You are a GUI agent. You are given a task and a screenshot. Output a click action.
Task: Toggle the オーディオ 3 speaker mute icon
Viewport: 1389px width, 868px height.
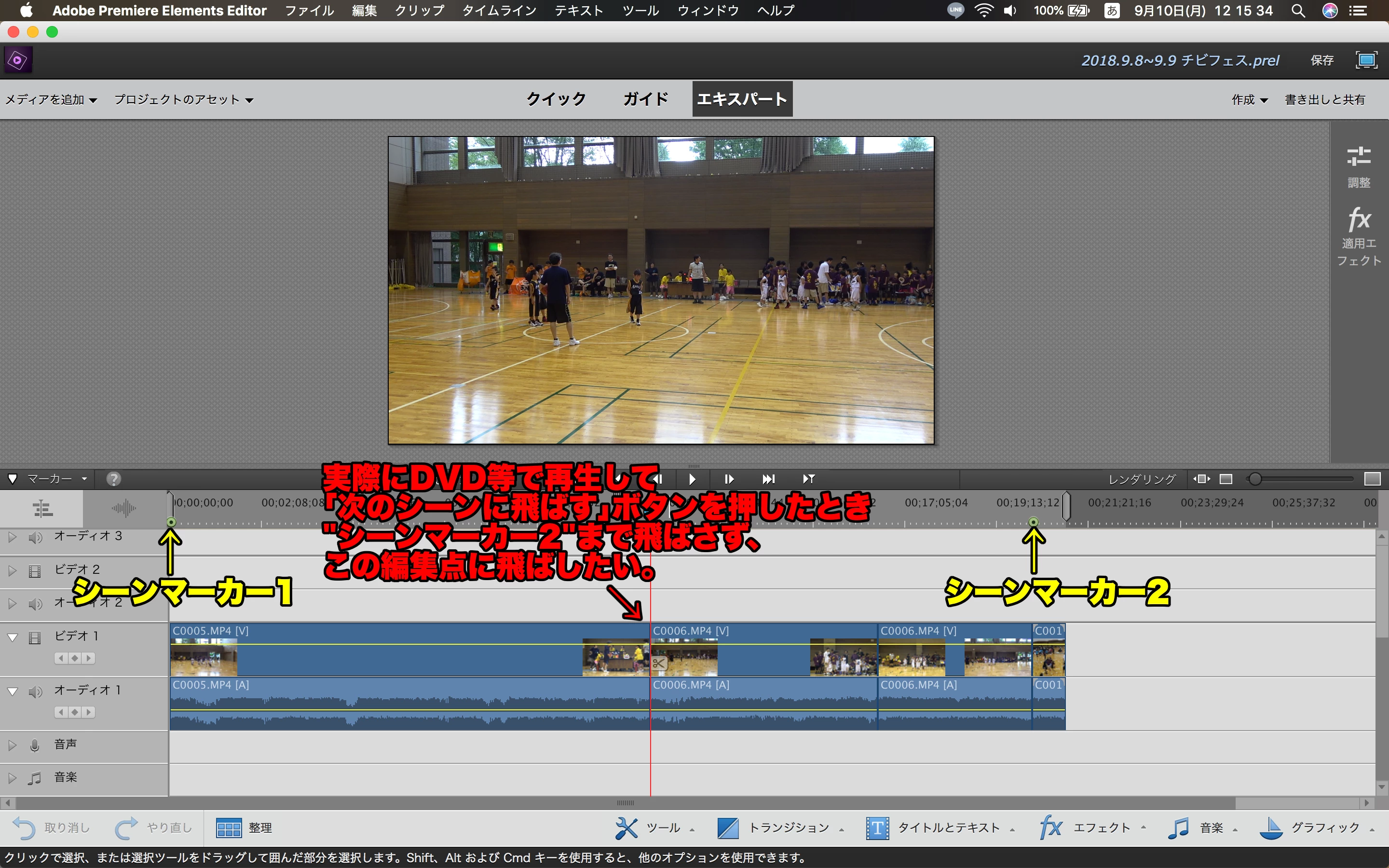point(36,537)
